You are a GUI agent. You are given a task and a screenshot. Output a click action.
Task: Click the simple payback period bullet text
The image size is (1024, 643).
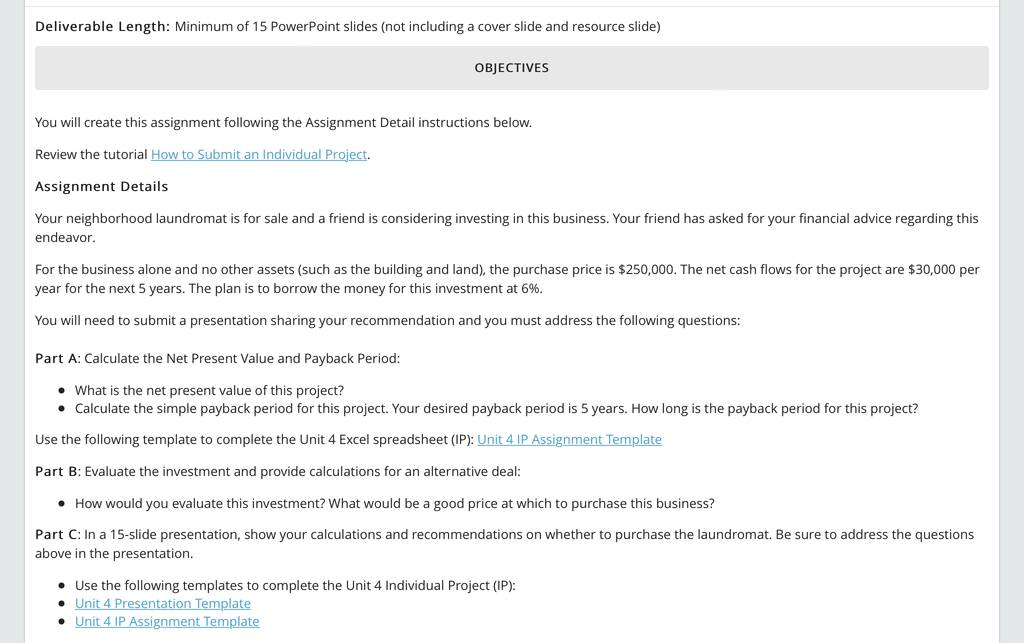coord(496,409)
